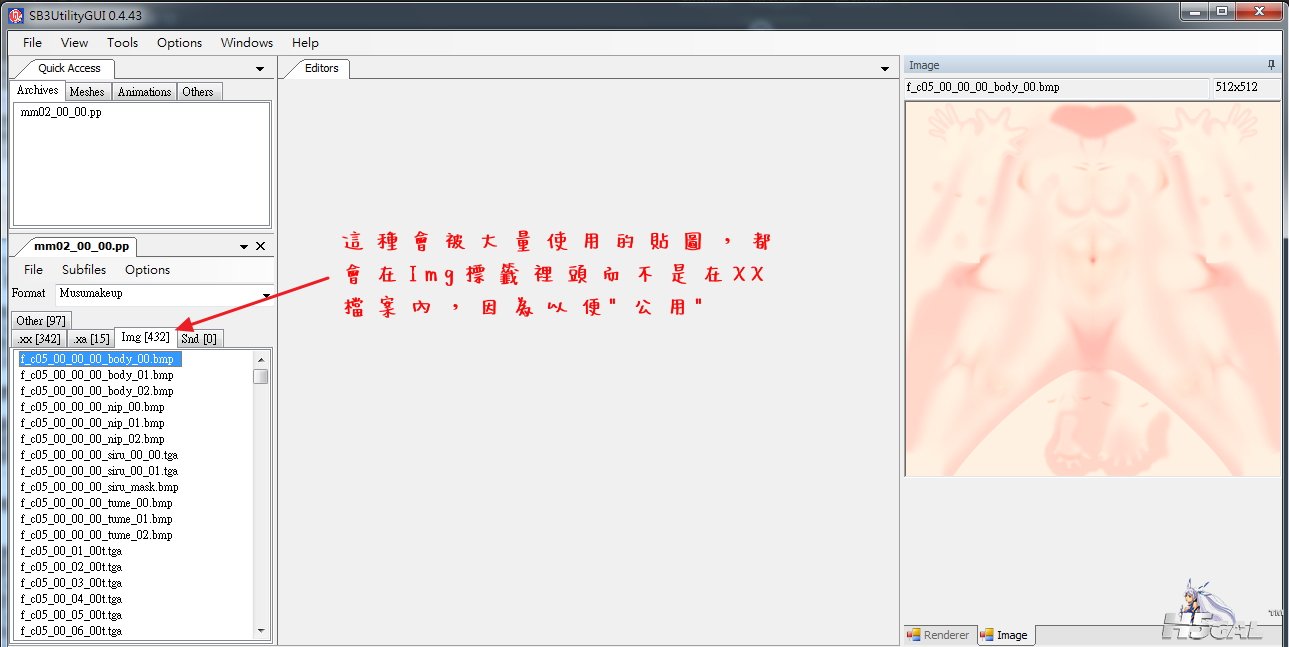Select f_c05_00_00_00_nip_00.bmp
This screenshot has width=1289, height=647.
coord(92,407)
